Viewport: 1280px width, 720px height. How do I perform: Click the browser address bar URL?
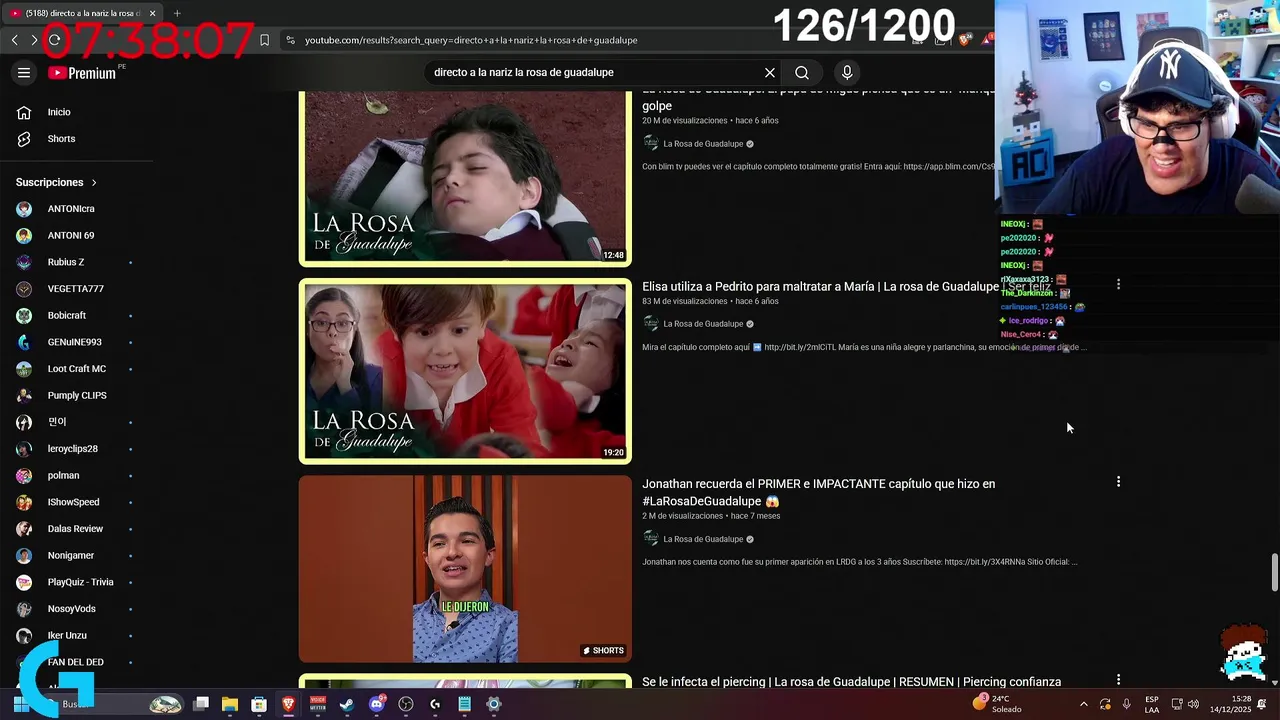tap(471, 40)
